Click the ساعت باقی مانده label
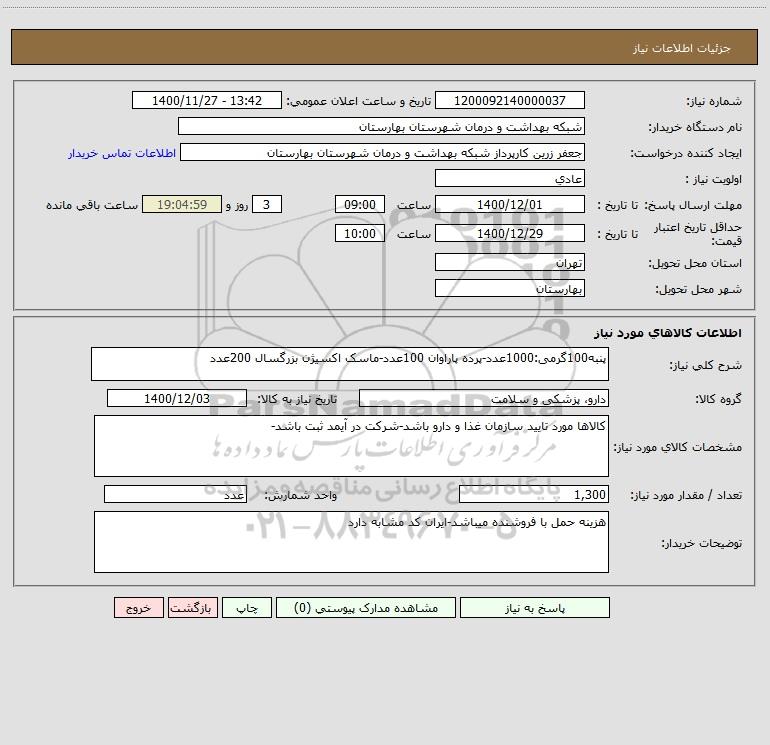Image resolution: width=770 pixels, height=745 pixels. coord(92,205)
